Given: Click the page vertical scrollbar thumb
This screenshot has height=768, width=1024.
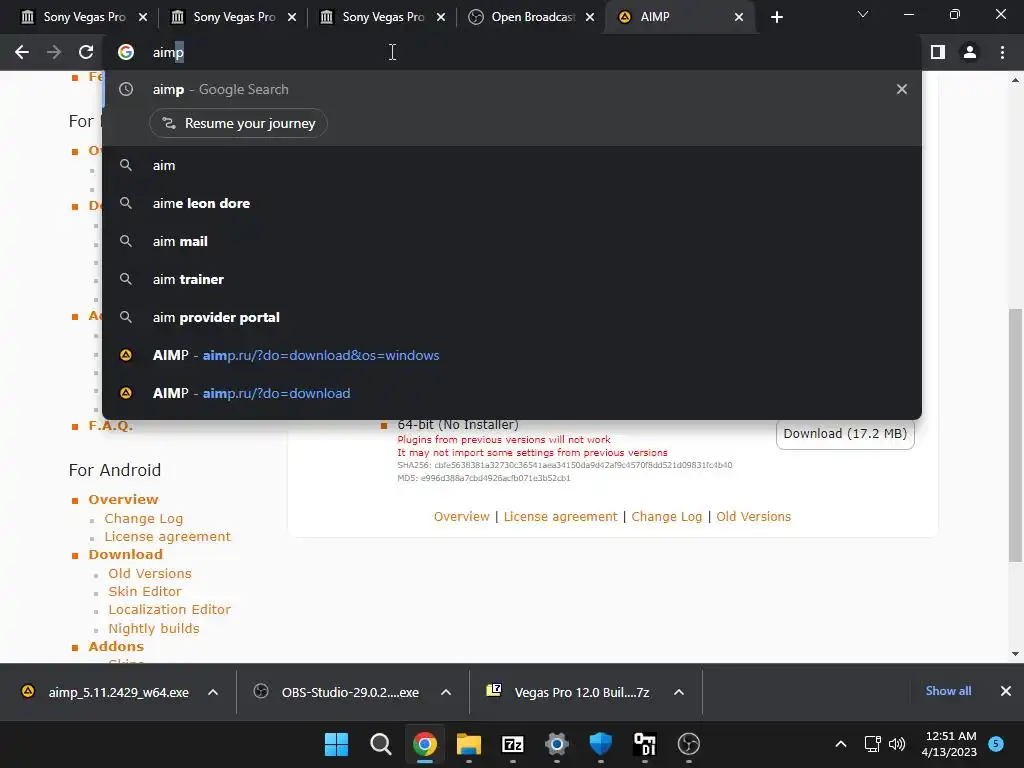Looking at the screenshot, I should [x=1015, y=435].
